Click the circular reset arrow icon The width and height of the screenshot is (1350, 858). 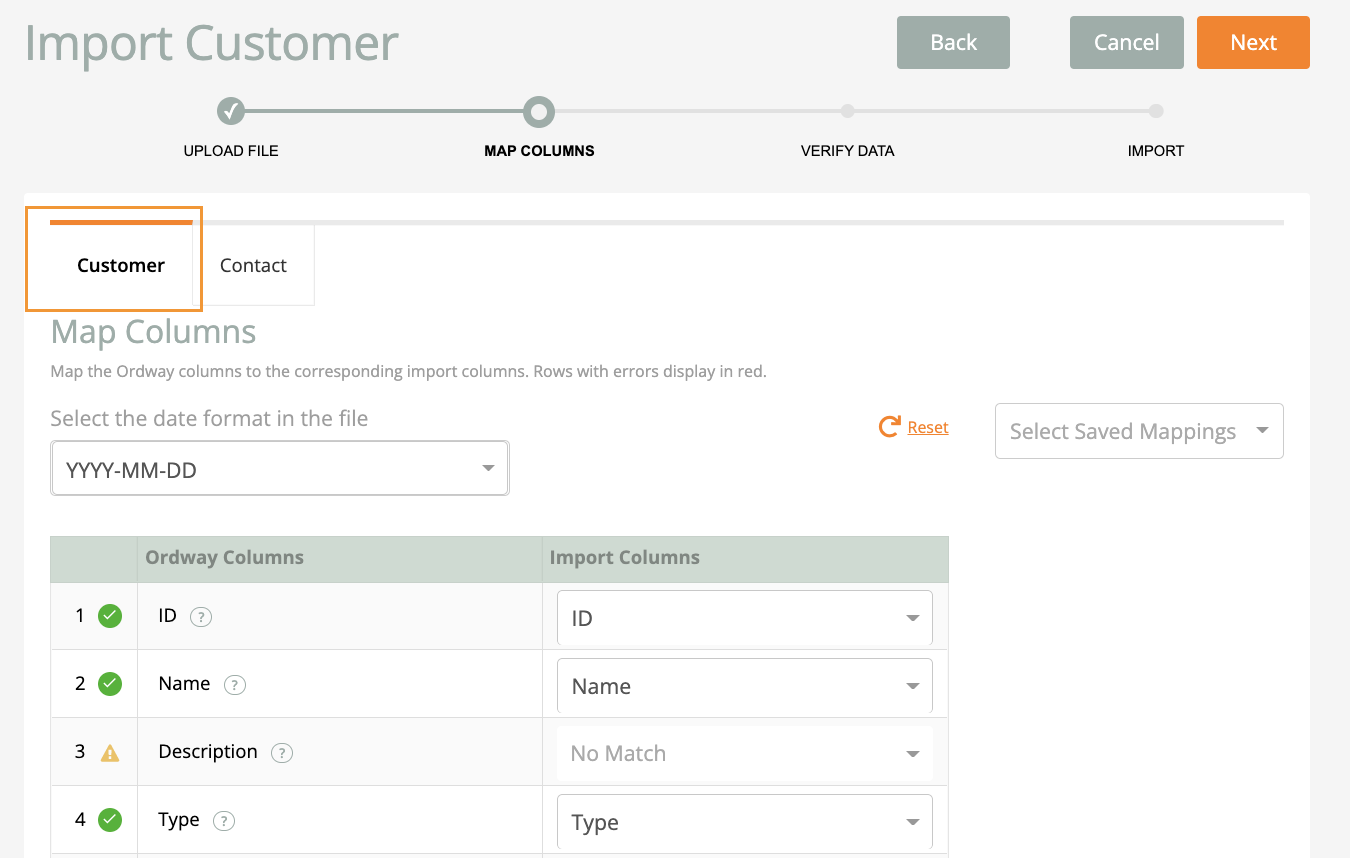coord(889,427)
